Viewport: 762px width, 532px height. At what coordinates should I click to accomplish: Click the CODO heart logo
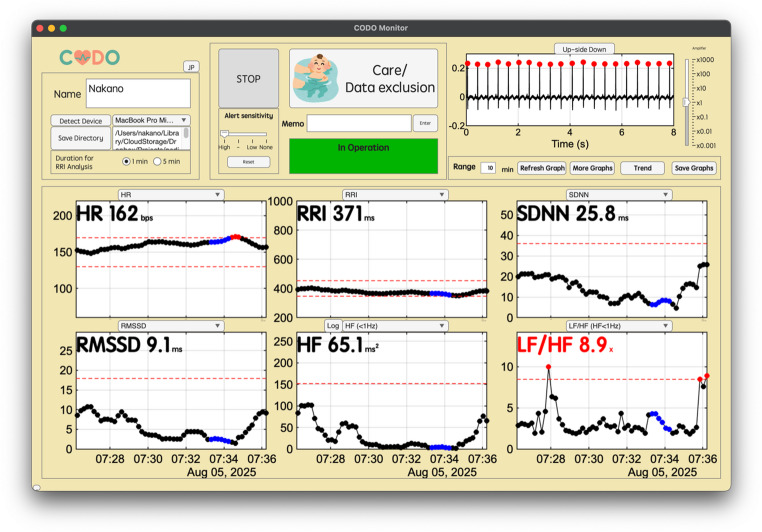pyautogui.click(x=89, y=57)
